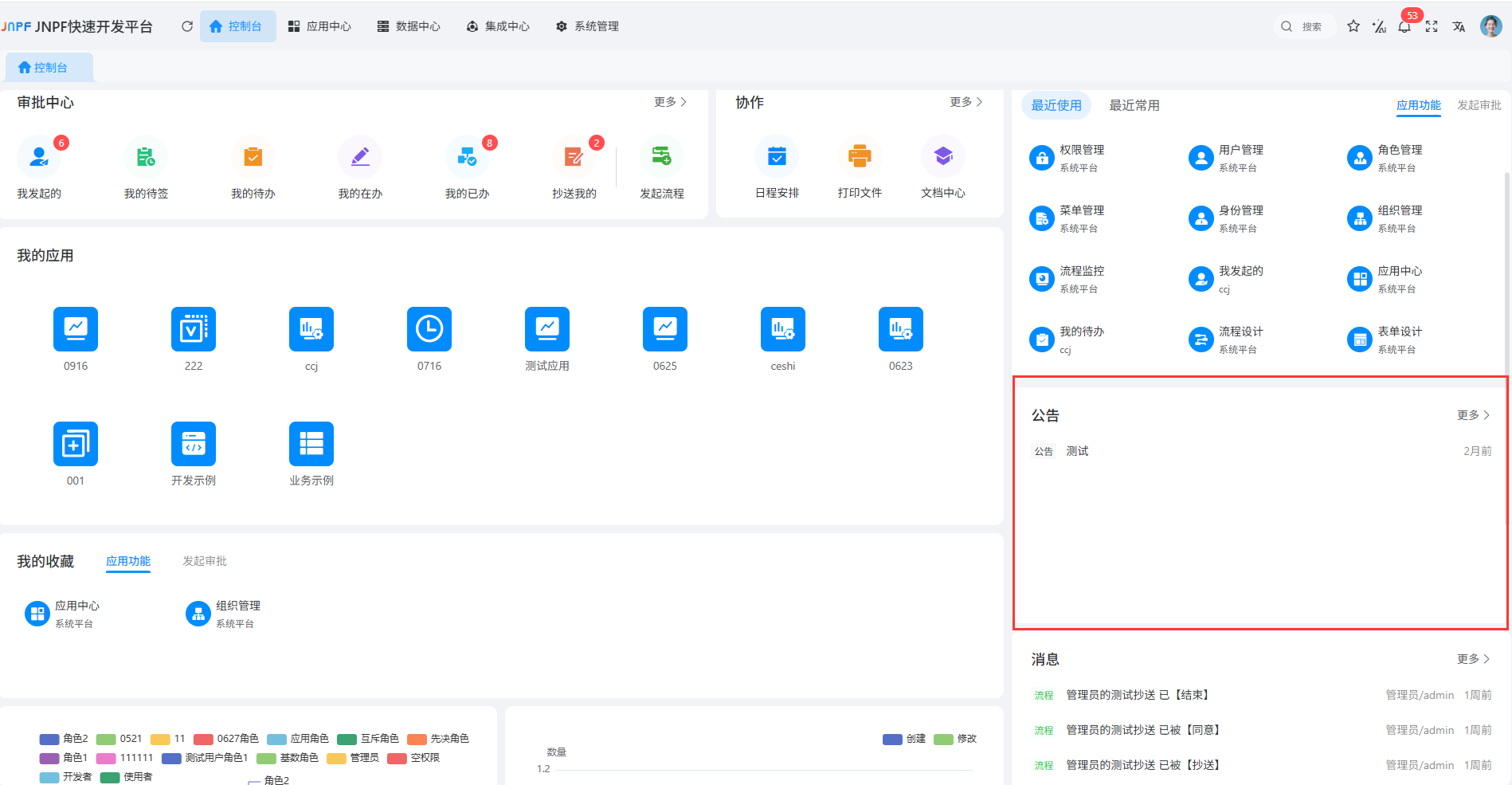Click the refresh icon near the logo
This screenshot has width=1512, height=785.
(187, 26)
